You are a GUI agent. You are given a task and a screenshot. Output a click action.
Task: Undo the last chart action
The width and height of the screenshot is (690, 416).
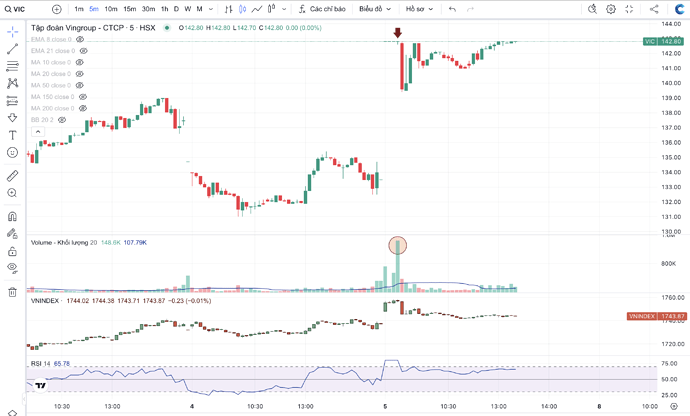pyautogui.click(x=452, y=9)
